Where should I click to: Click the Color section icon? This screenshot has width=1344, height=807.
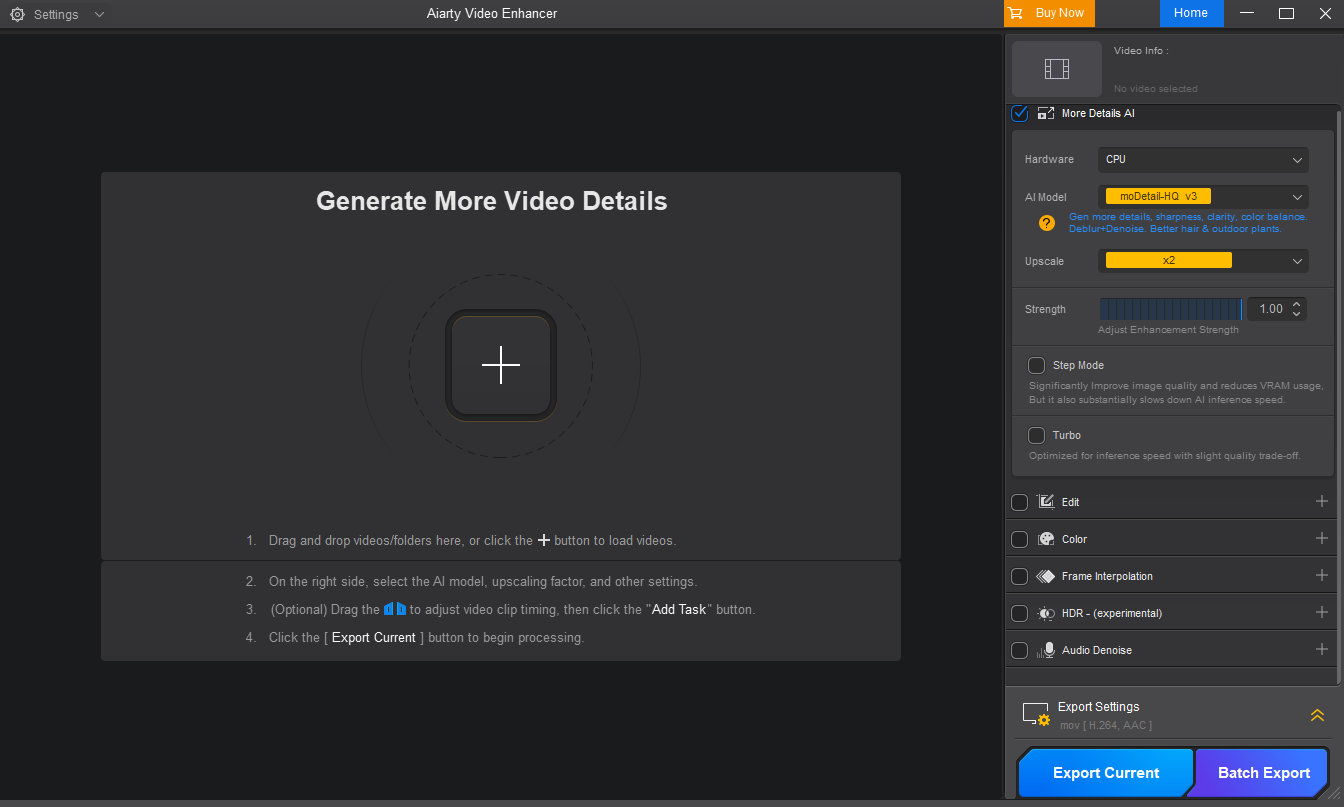click(x=1045, y=538)
